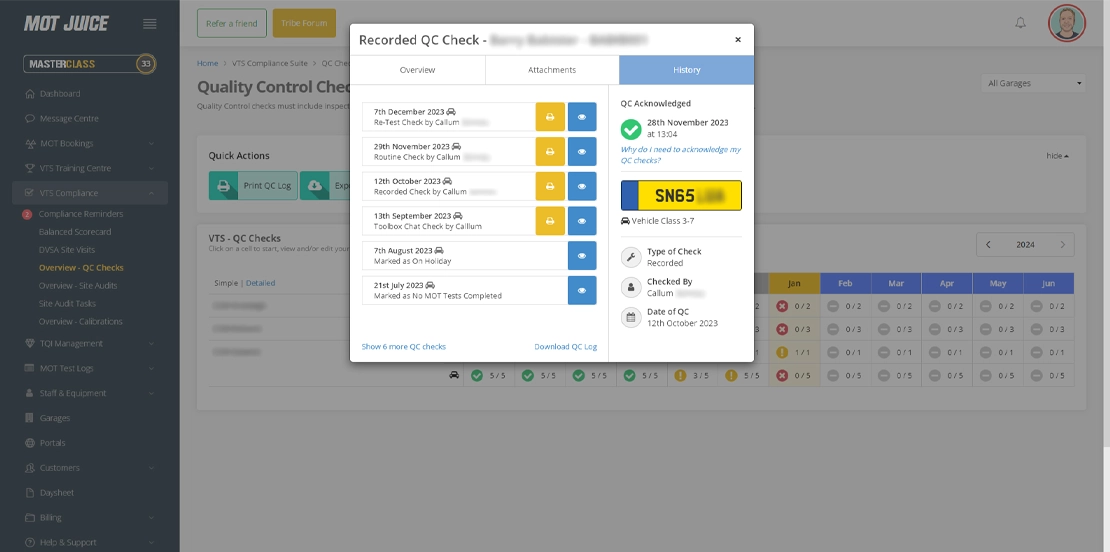Open the notifications bell
Screen dimensions: 1110x552
tap(1020, 23)
